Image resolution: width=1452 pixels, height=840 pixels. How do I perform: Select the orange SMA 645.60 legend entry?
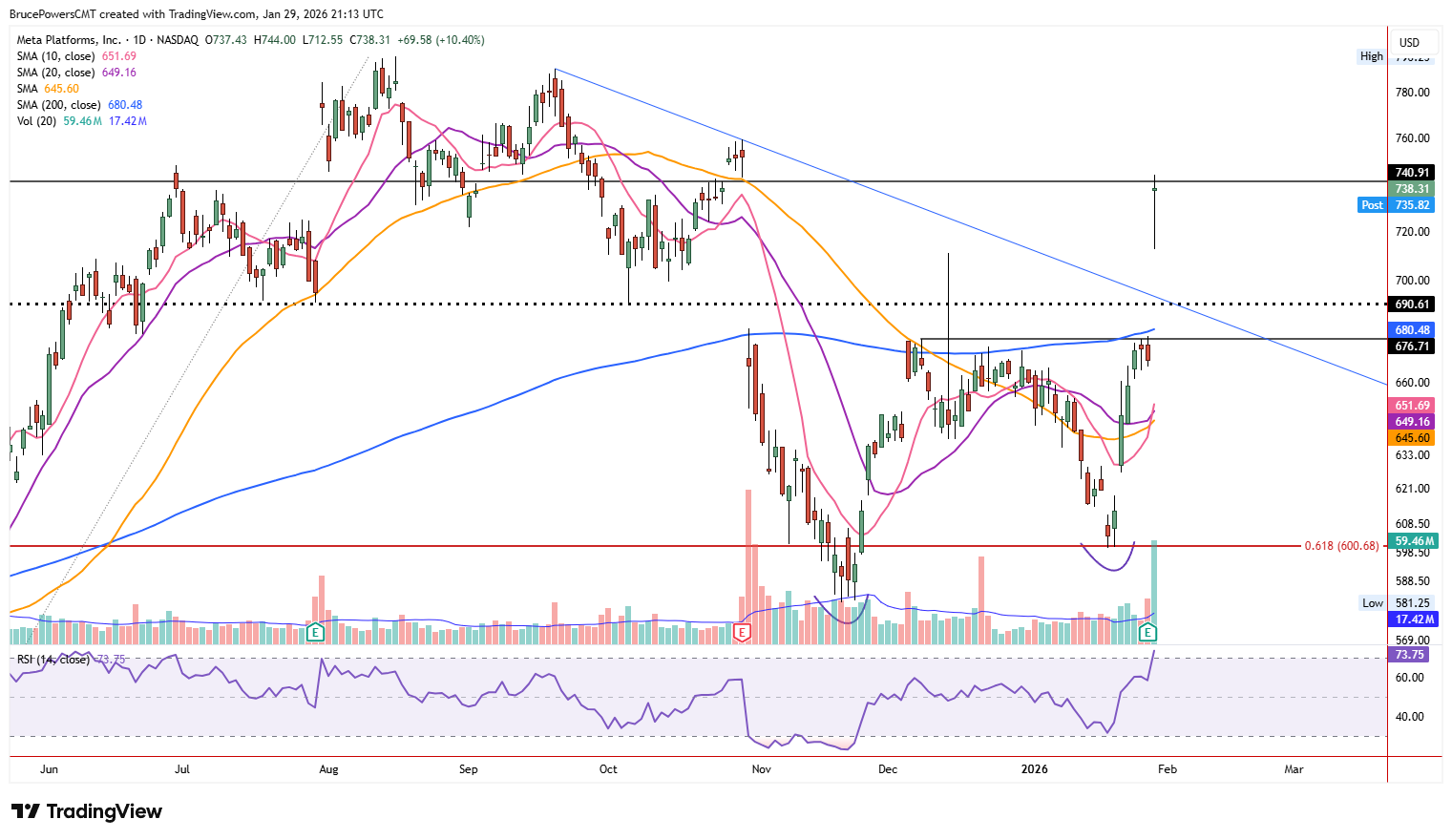tap(48, 89)
